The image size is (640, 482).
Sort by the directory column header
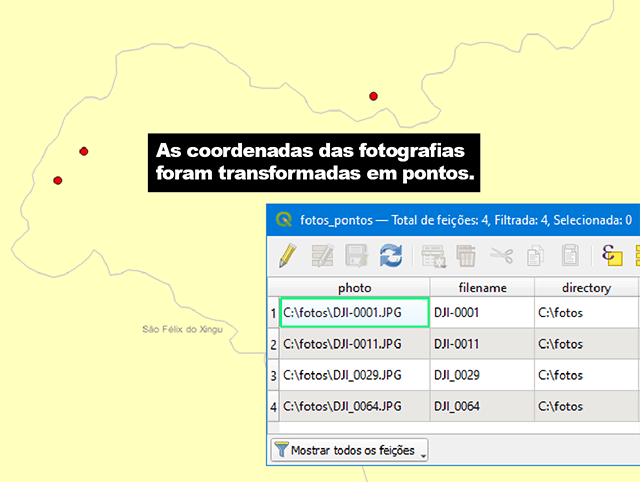coord(586,288)
